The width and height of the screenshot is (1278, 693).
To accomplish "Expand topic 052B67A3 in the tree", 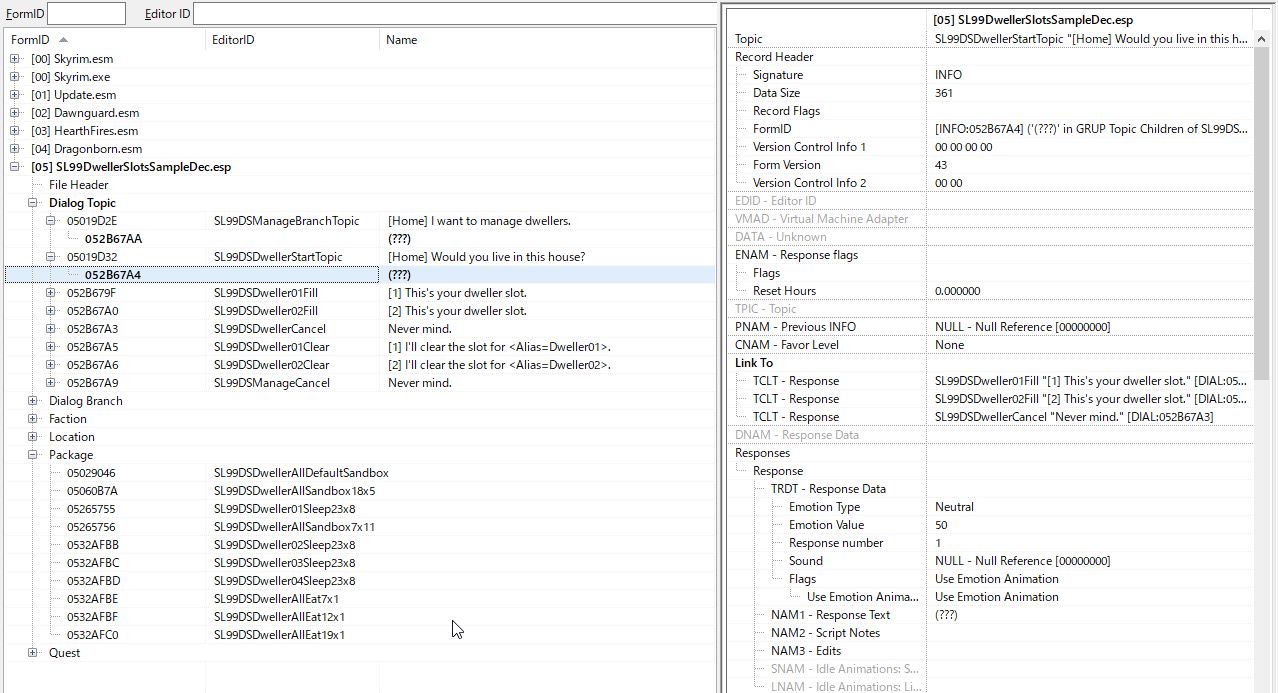I will pyautogui.click(x=51, y=329).
